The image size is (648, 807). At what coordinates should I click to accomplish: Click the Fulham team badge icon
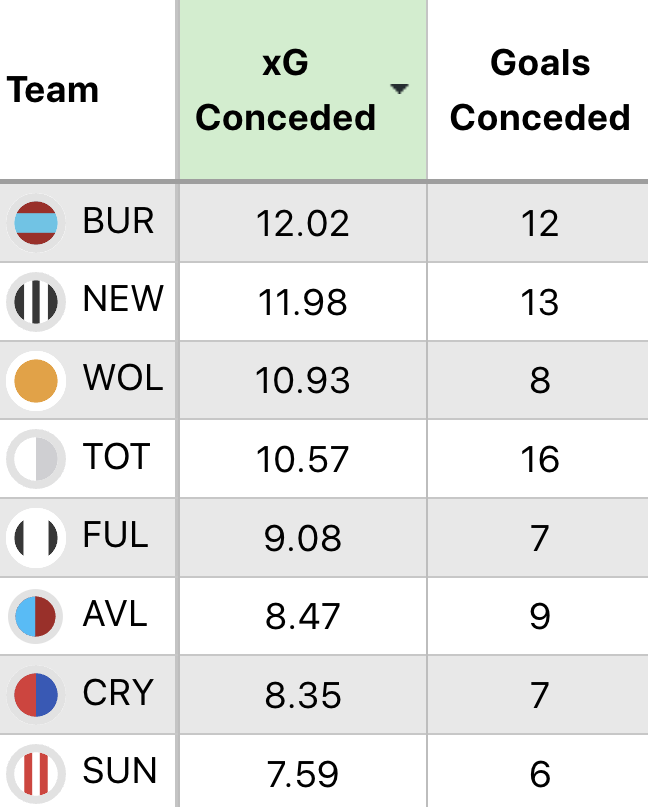(x=36, y=537)
